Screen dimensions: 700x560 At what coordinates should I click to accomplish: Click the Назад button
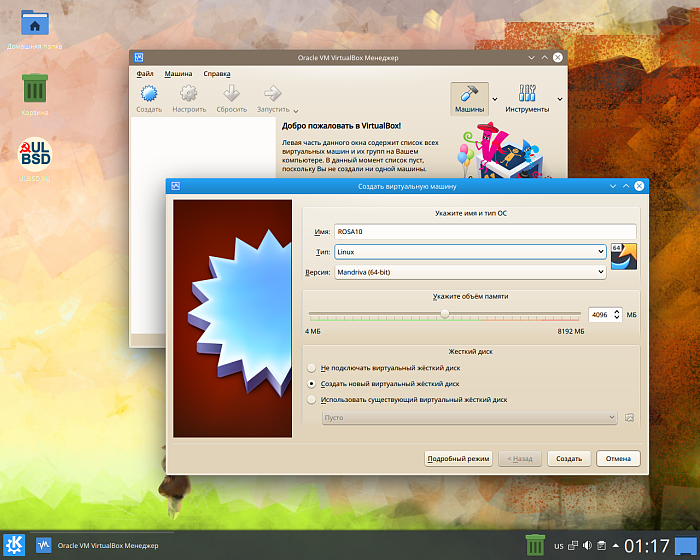click(x=520, y=459)
